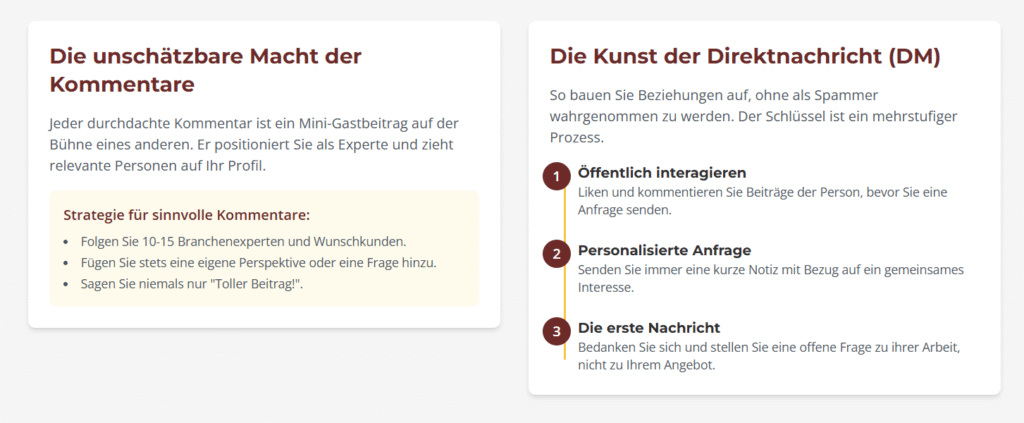Click the yellow timeline line between steps 2 and 3
Image resolution: width=1024 pixels, height=423 pixels.
564,293
